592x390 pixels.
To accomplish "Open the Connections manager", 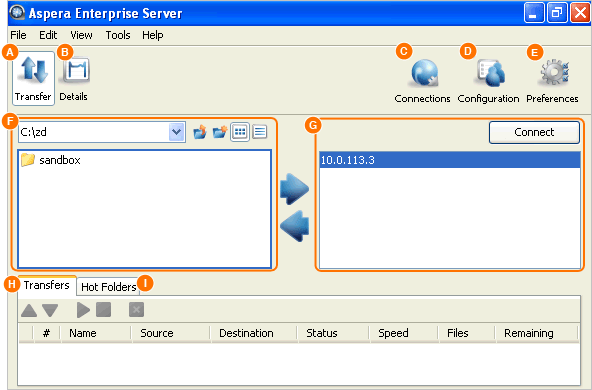I will click(x=422, y=81).
